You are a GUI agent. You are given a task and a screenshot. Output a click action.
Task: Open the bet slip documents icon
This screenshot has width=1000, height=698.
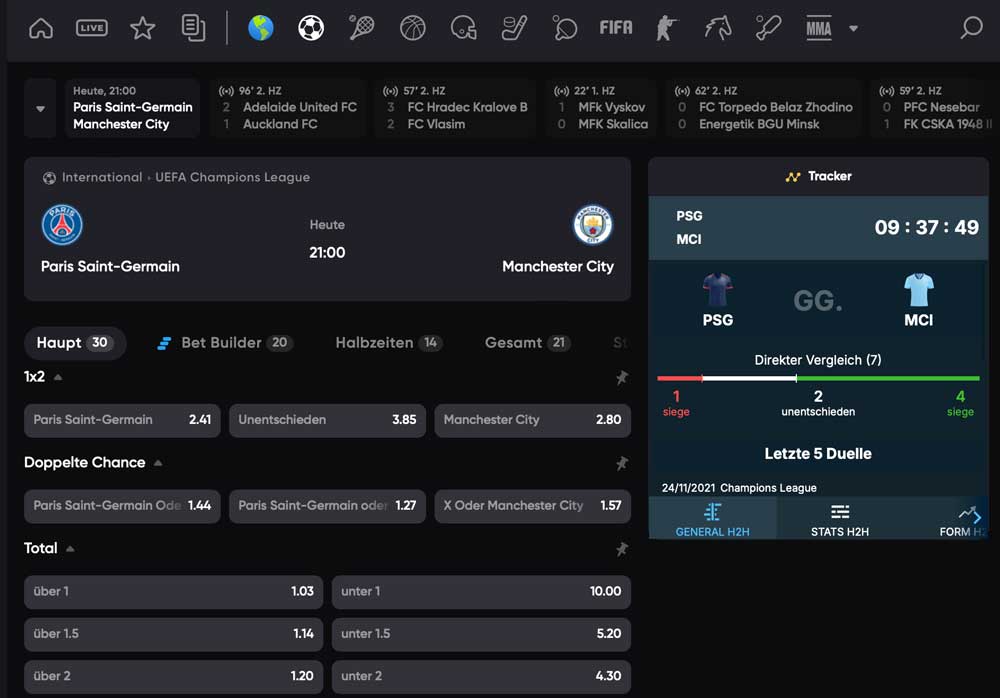[193, 28]
